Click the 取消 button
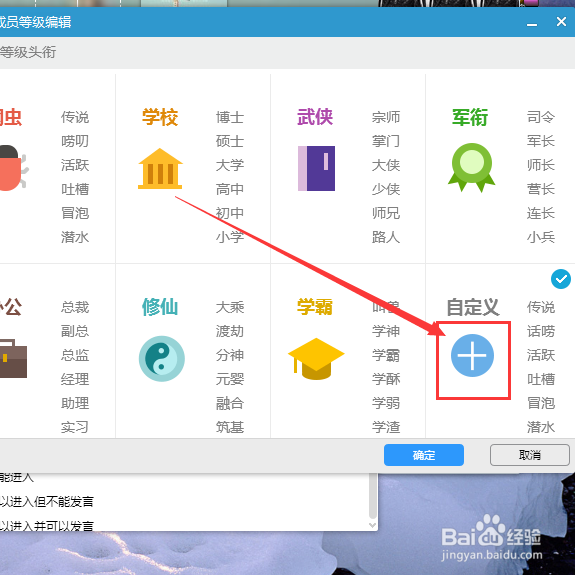Viewport: 575px width, 575px height. pos(530,455)
